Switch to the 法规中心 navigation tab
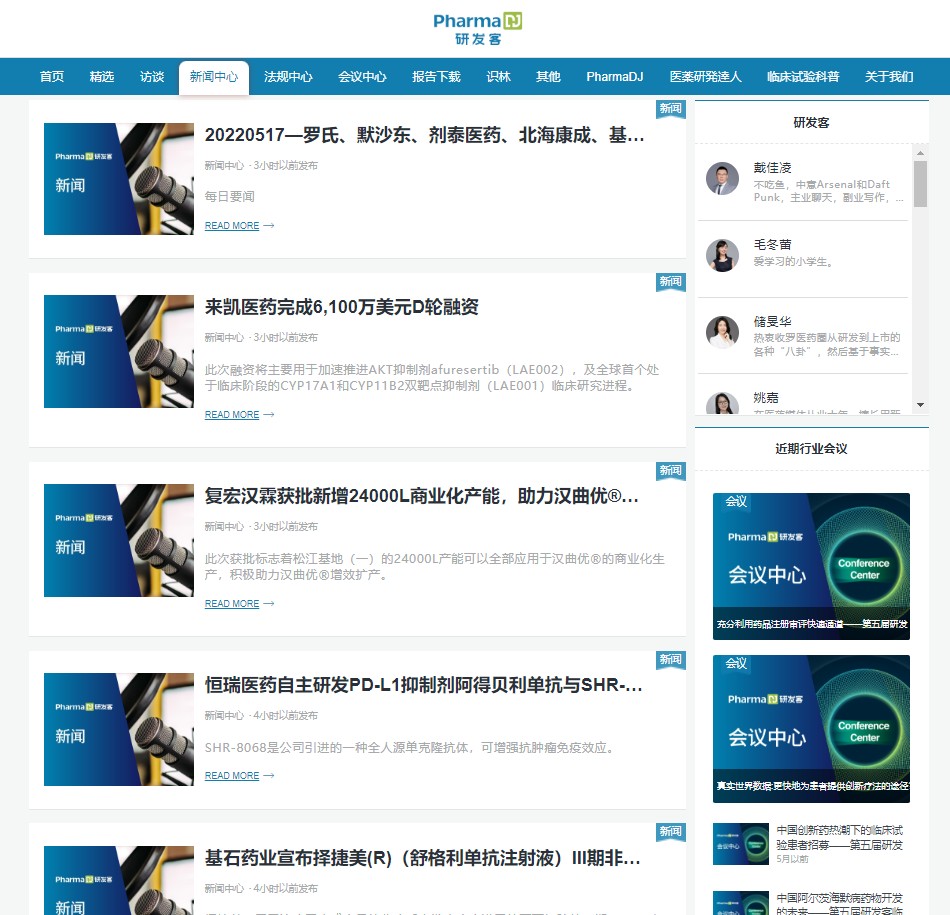 288,77
